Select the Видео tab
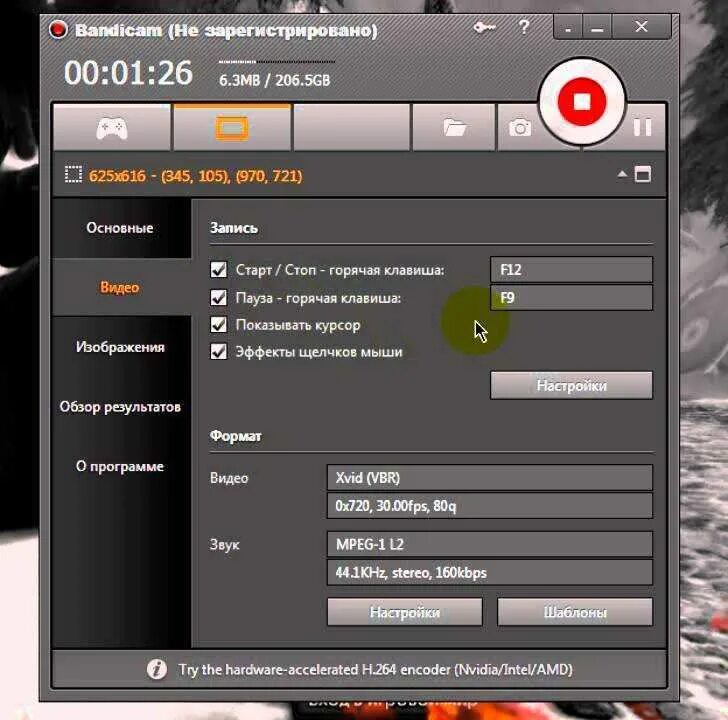Viewport: 728px width, 720px height. 121,287
